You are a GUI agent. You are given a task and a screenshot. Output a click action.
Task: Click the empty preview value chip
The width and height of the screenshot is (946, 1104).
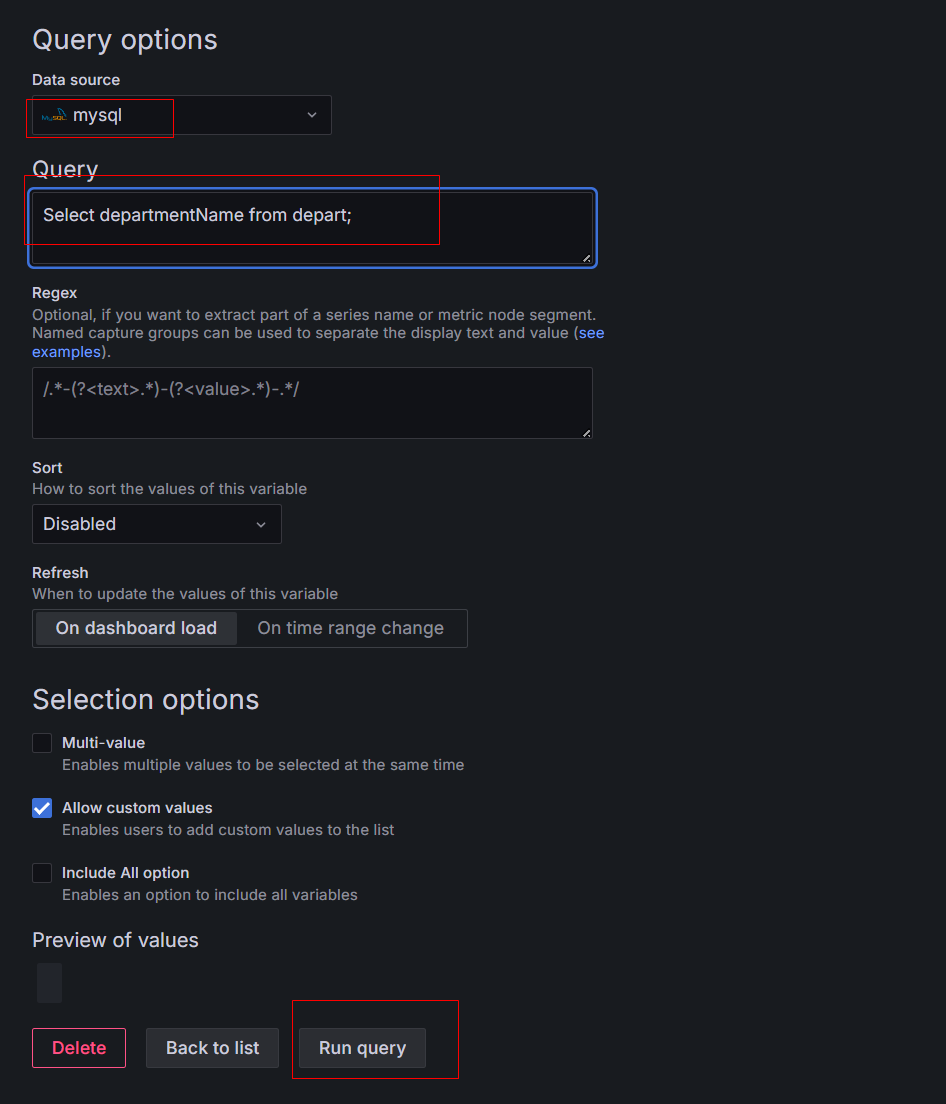point(49,983)
